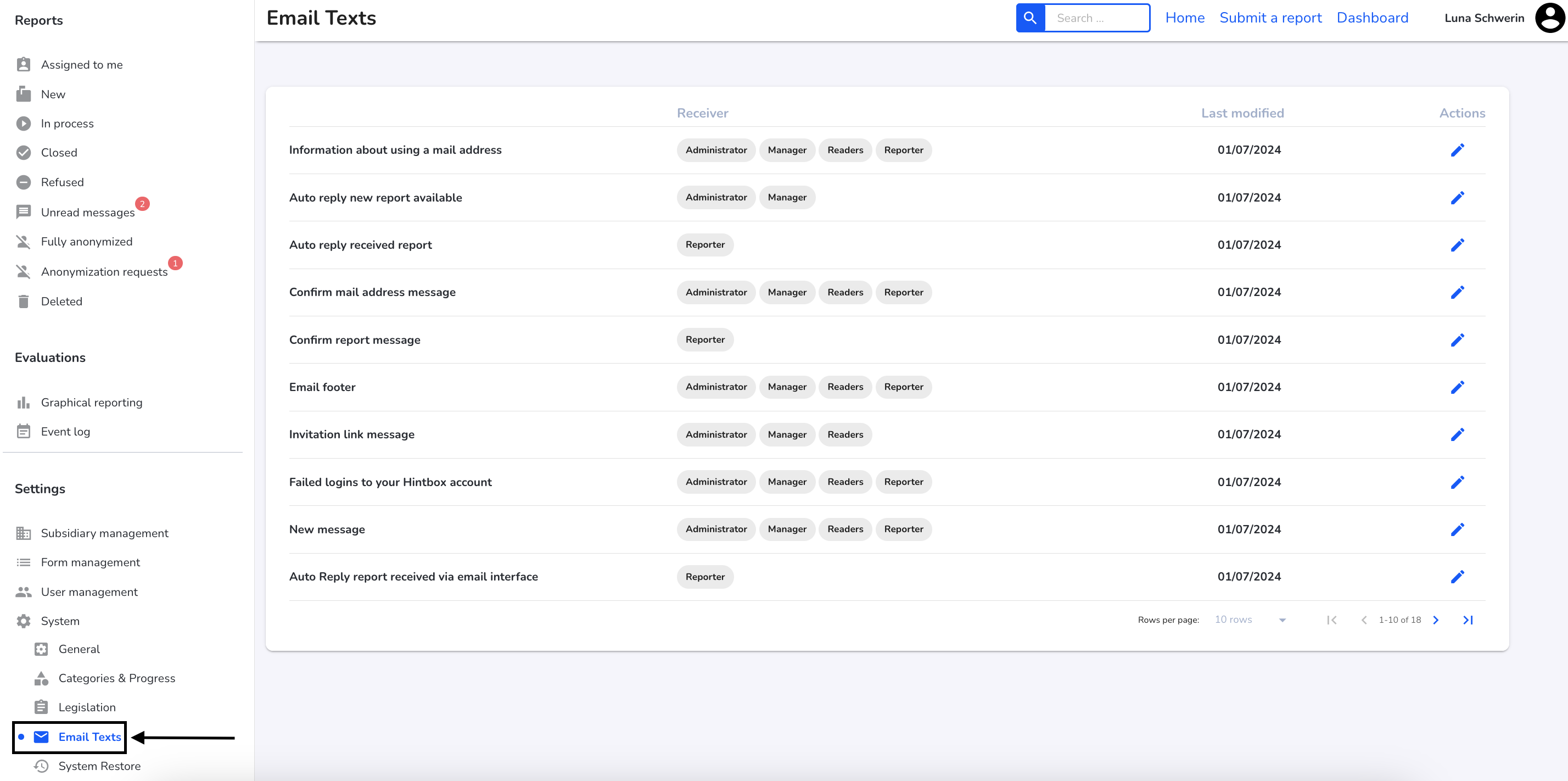1568x781 pixels.
Task: Open Anonymization requests
Action: click(104, 271)
